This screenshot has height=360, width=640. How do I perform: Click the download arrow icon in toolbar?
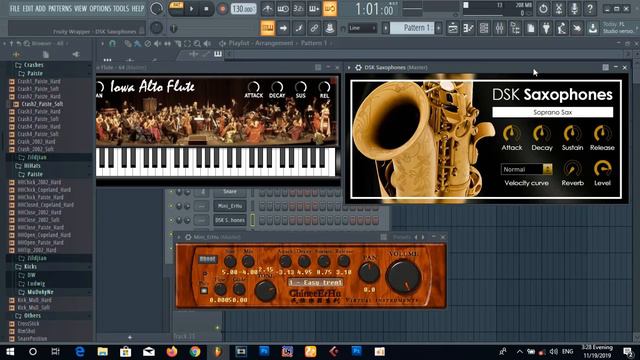point(593,28)
